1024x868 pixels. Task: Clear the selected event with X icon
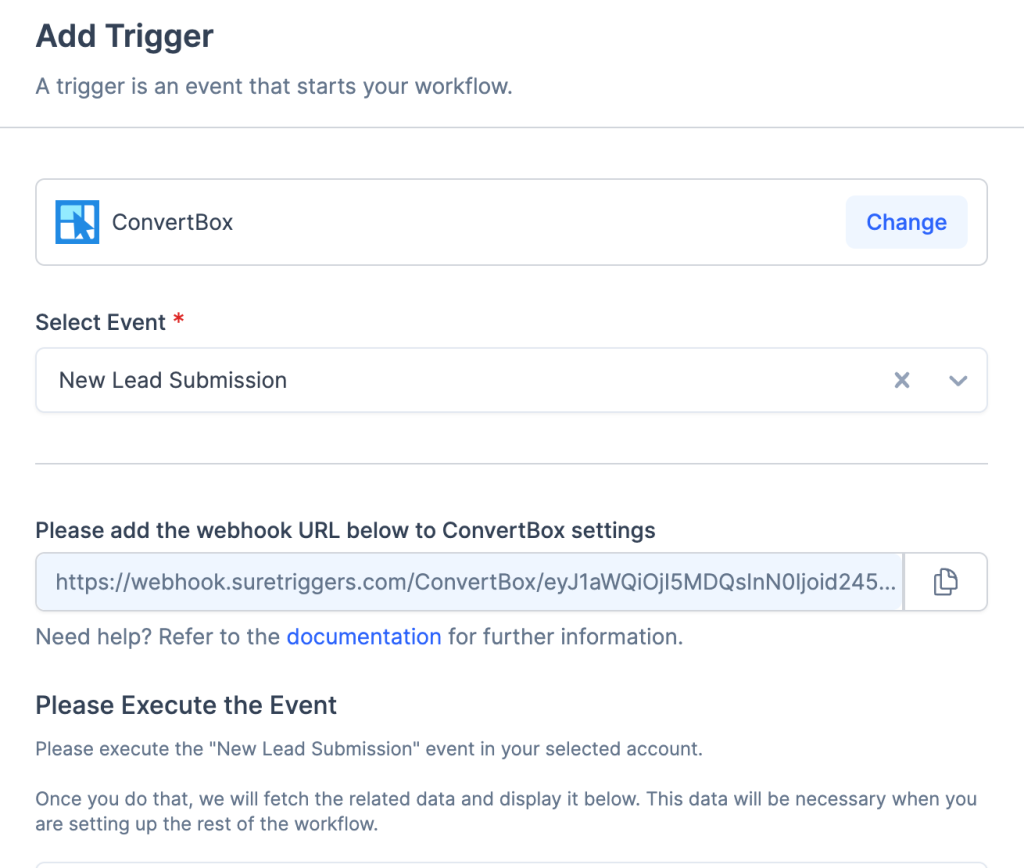902,380
